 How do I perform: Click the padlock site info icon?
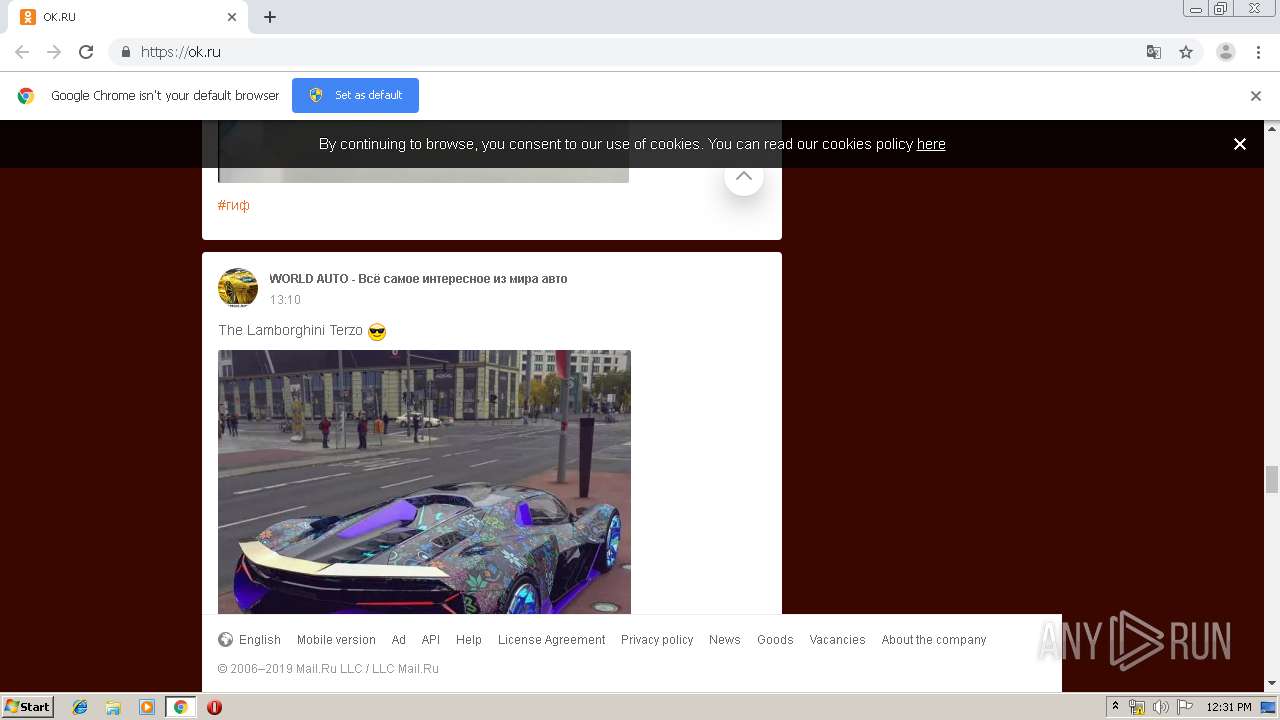[125, 52]
